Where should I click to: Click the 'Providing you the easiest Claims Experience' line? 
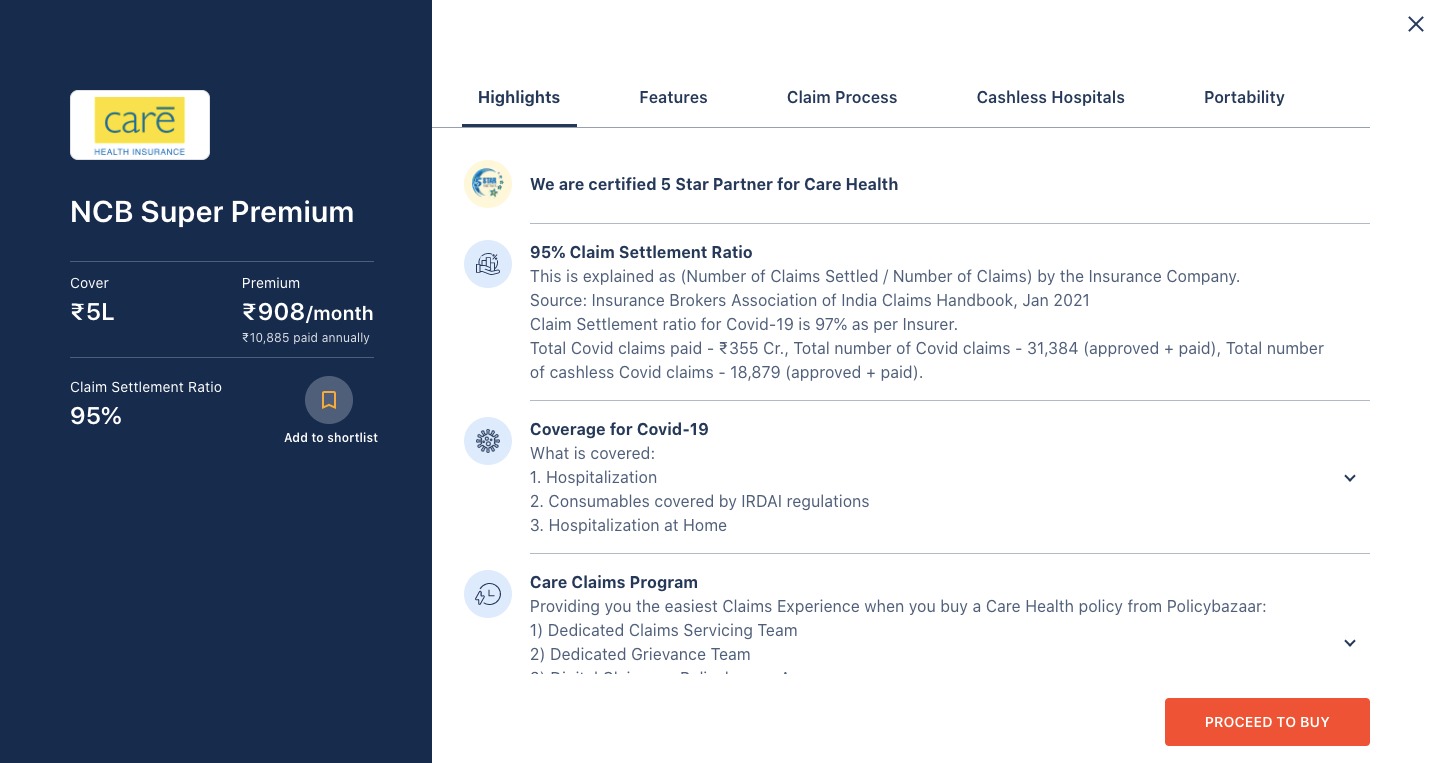898,606
